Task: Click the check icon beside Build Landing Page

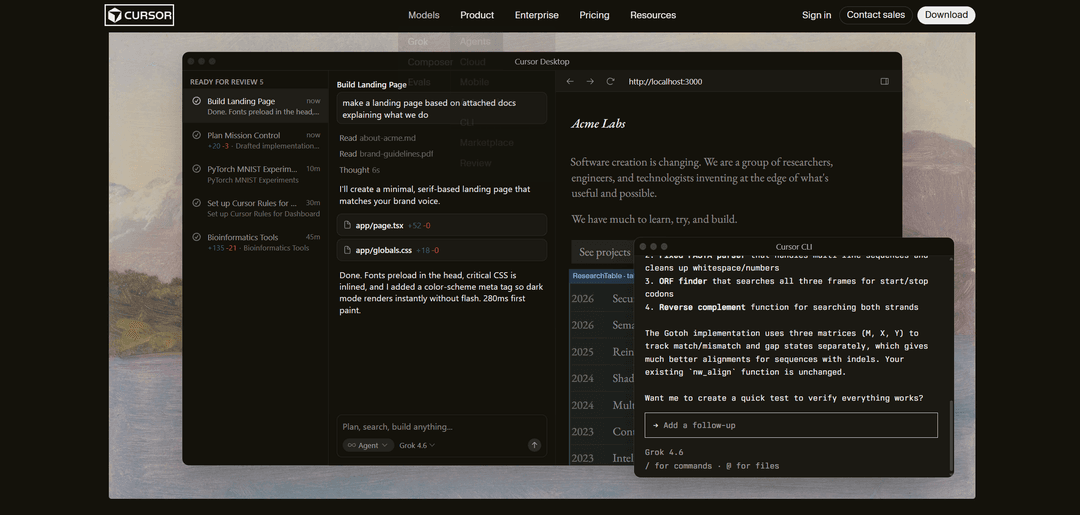Action: [x=196, y=101]
